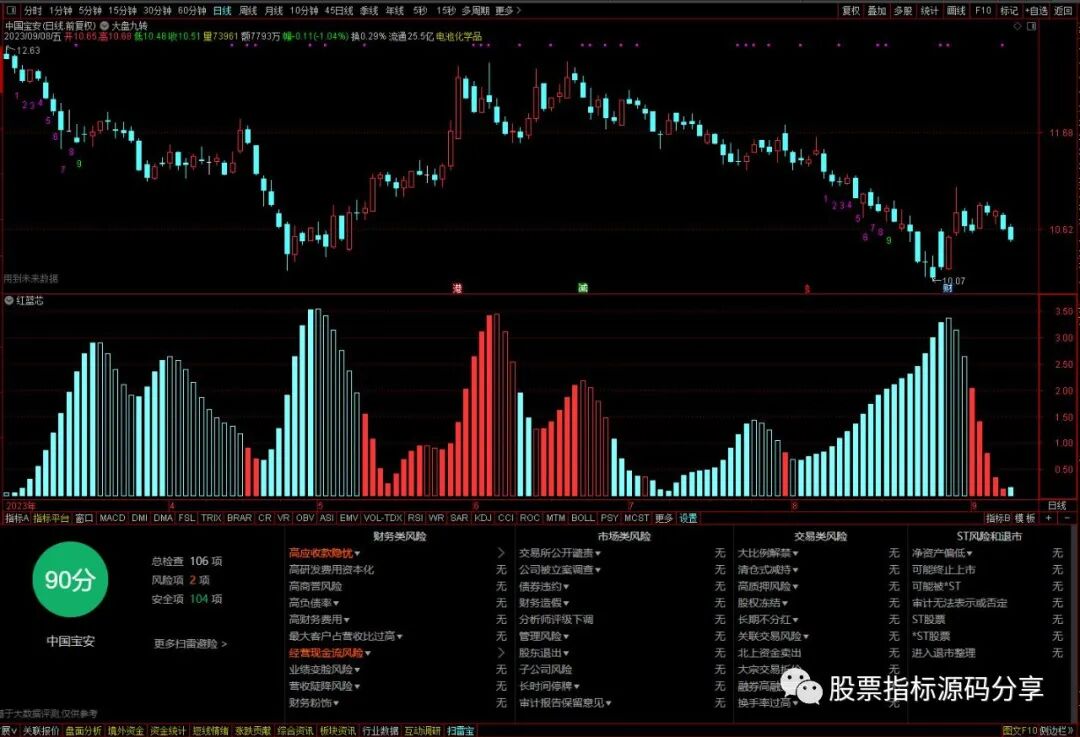1080x737 pixels.
Task: Expand the 高财务费用 dropdown
Action: coord(319,619)
